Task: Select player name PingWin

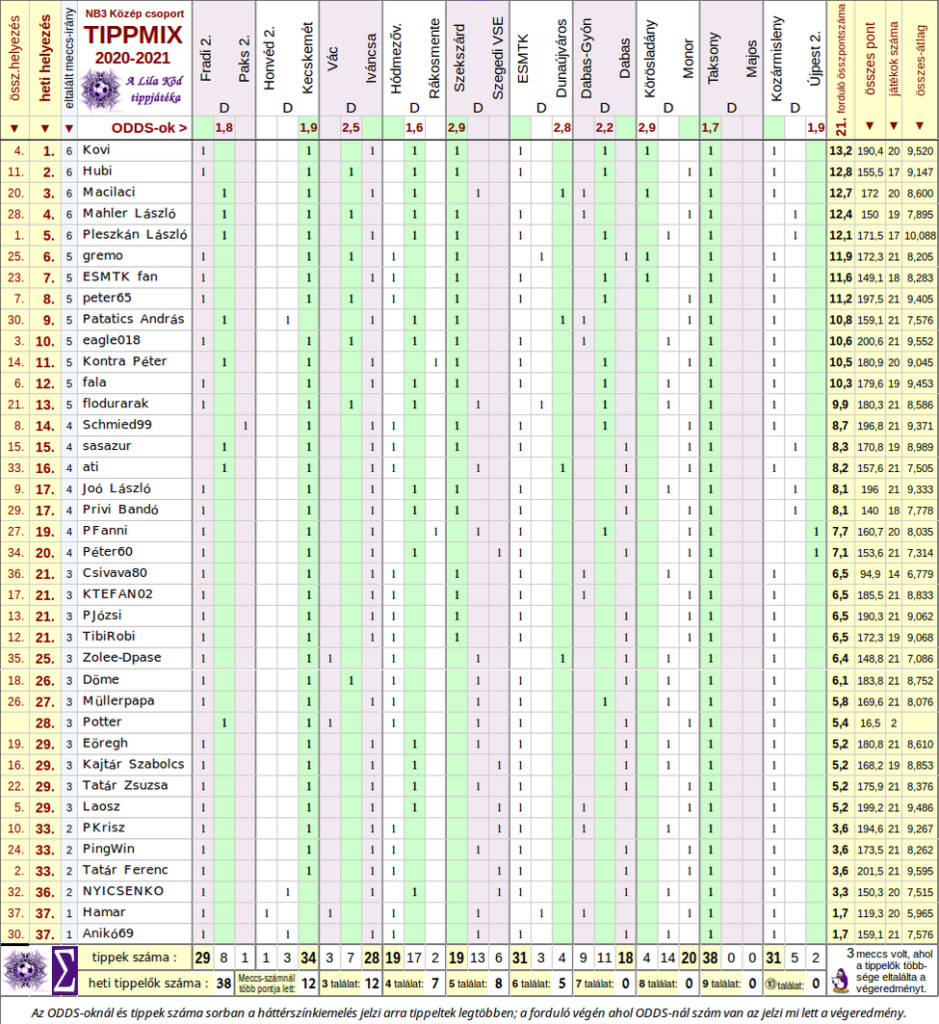Action: [x=108, y=849]
